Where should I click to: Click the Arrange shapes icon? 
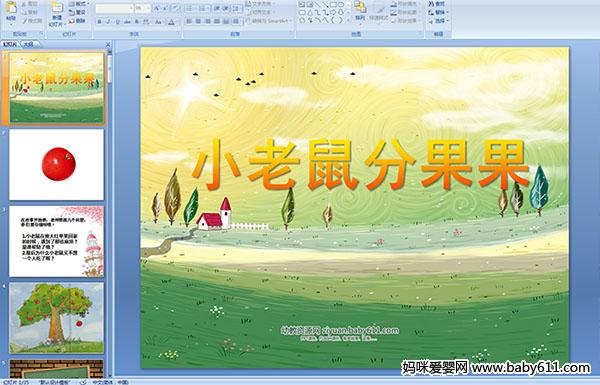[x=360, y=11]
